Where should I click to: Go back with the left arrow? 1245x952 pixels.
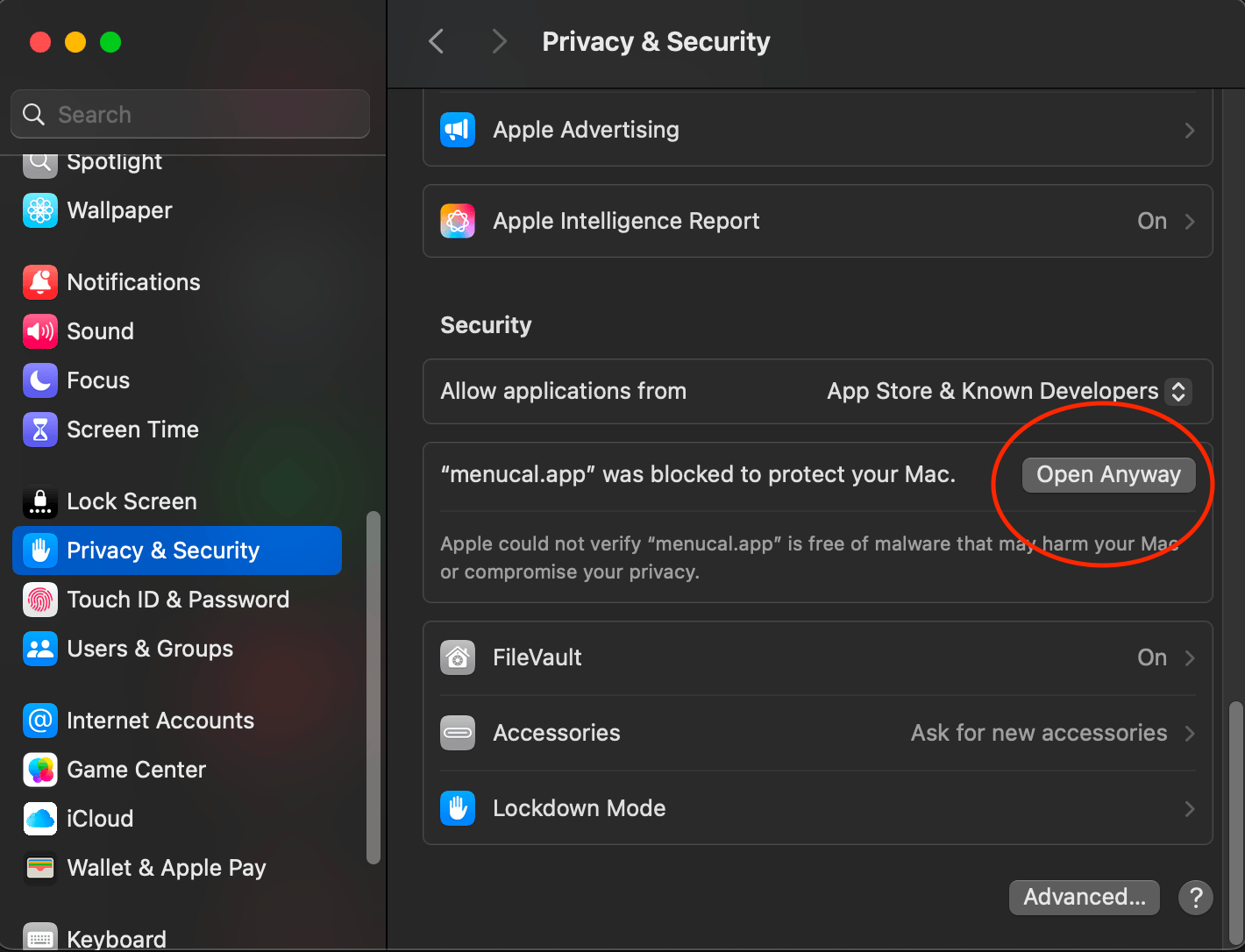coord(437,41)
